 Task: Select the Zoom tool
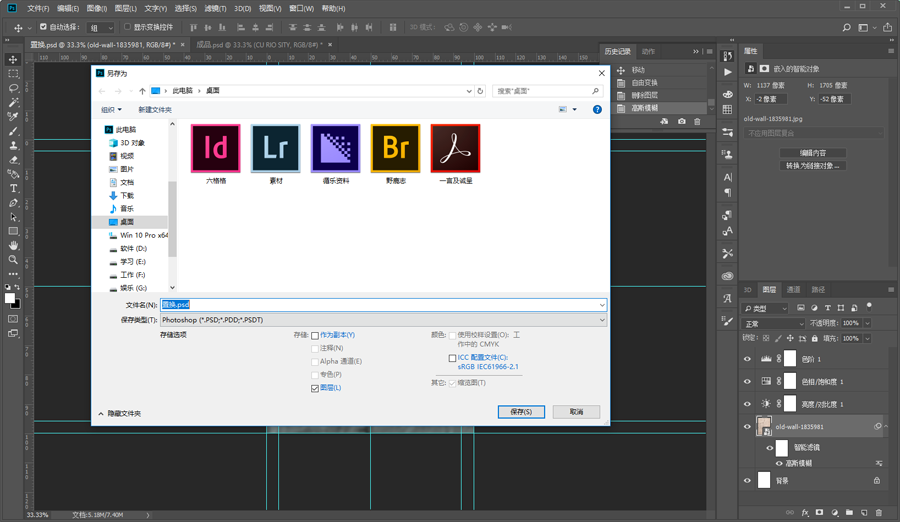click(13, 259)
